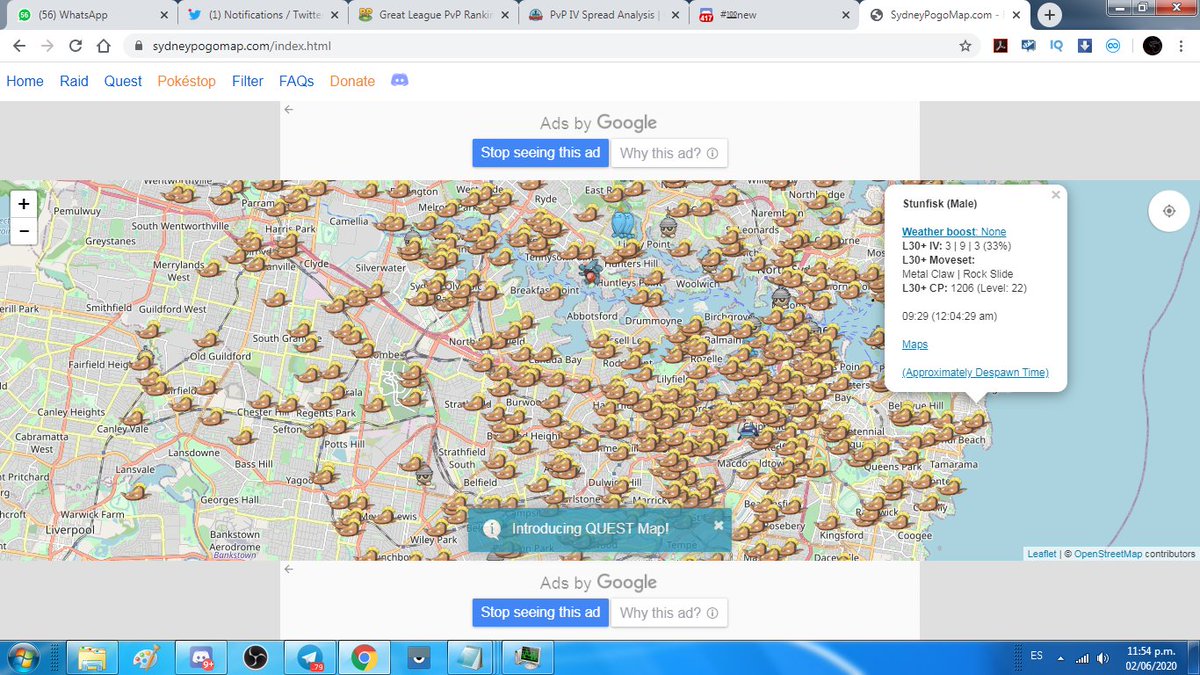
Task: Go forward in Chrome history
Action: pos(48,46)
